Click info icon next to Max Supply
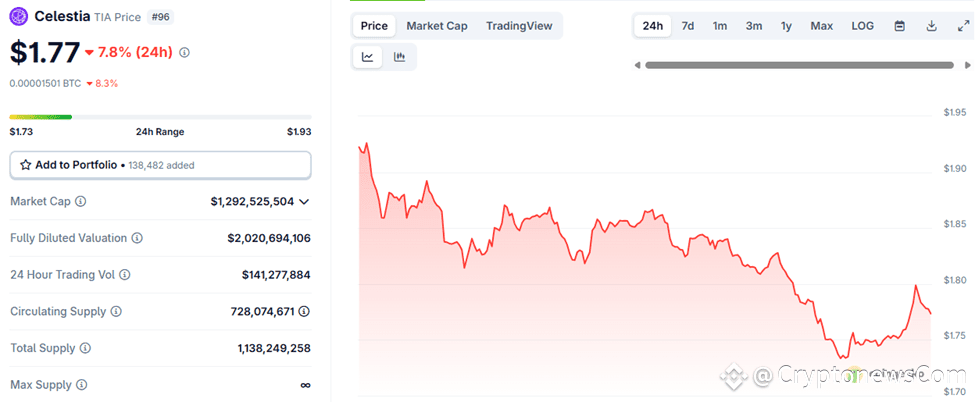 tap(82, 385)
